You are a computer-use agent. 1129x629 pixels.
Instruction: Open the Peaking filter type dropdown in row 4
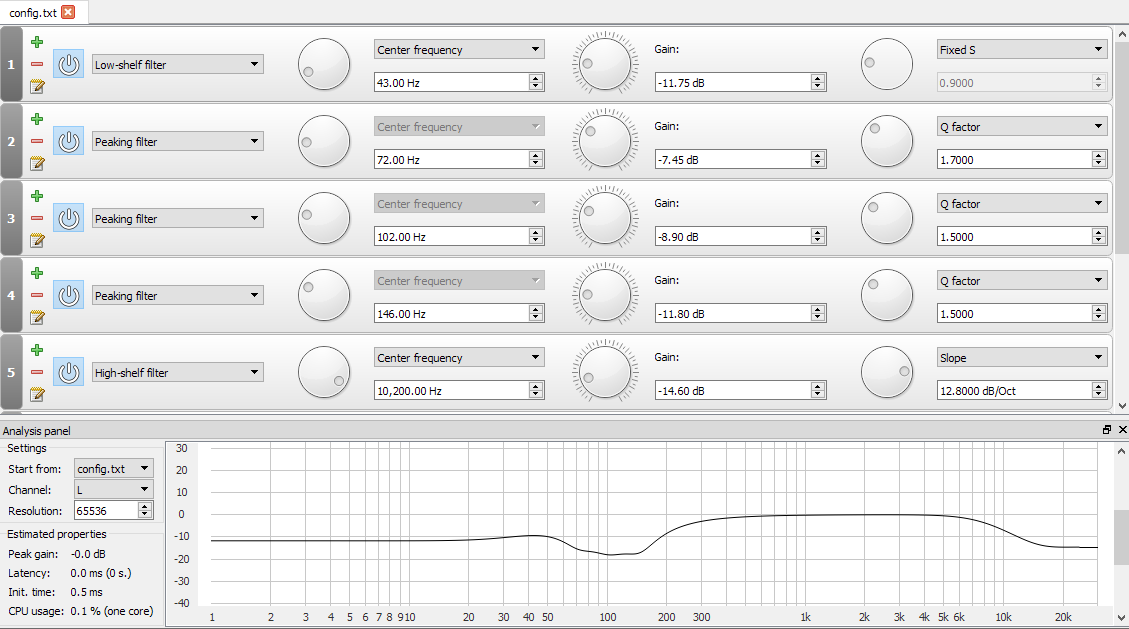[x=178, y=295]
